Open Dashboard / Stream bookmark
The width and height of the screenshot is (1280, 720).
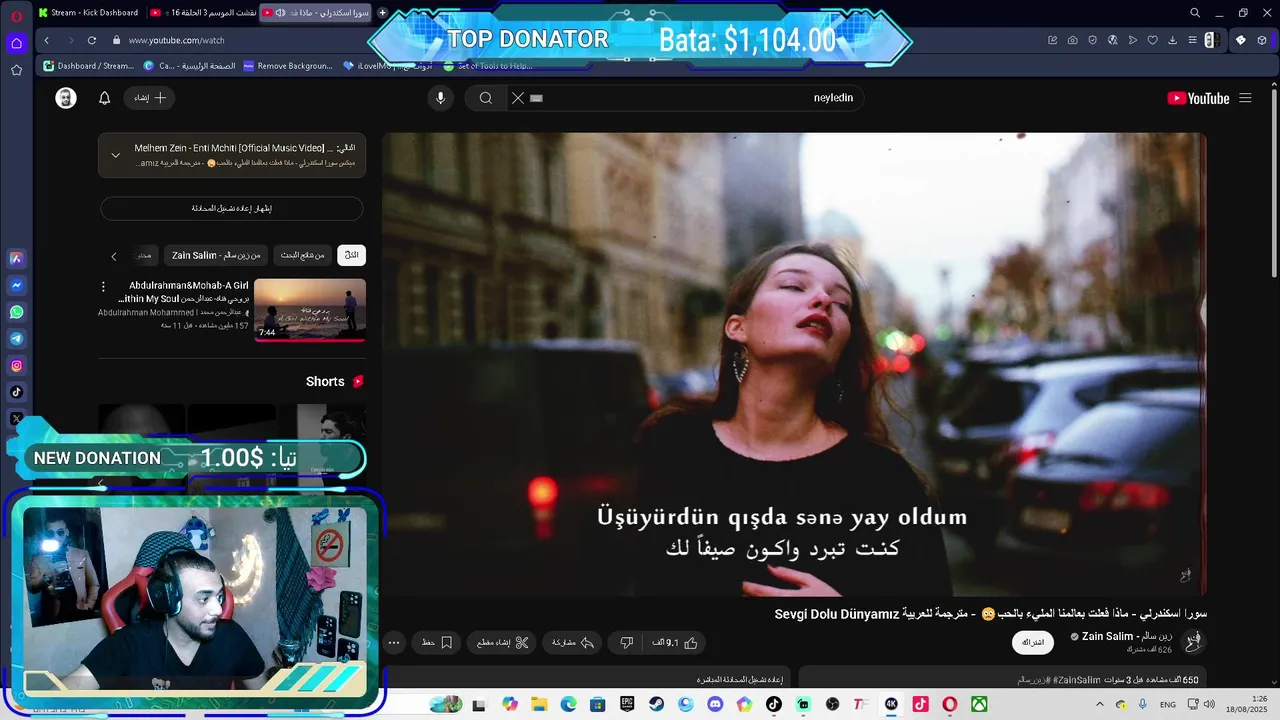pos(88,66)
